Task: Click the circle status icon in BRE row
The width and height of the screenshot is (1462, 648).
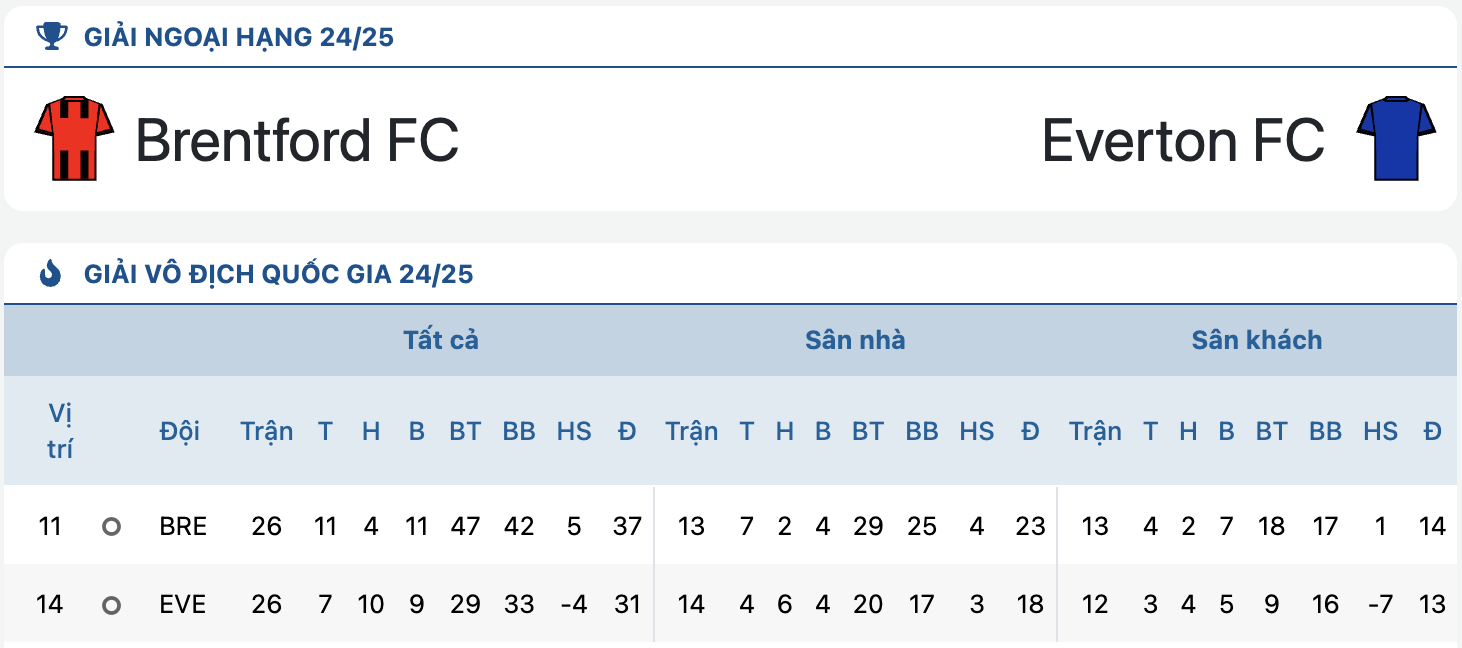Action: click(x=111, y=526)
